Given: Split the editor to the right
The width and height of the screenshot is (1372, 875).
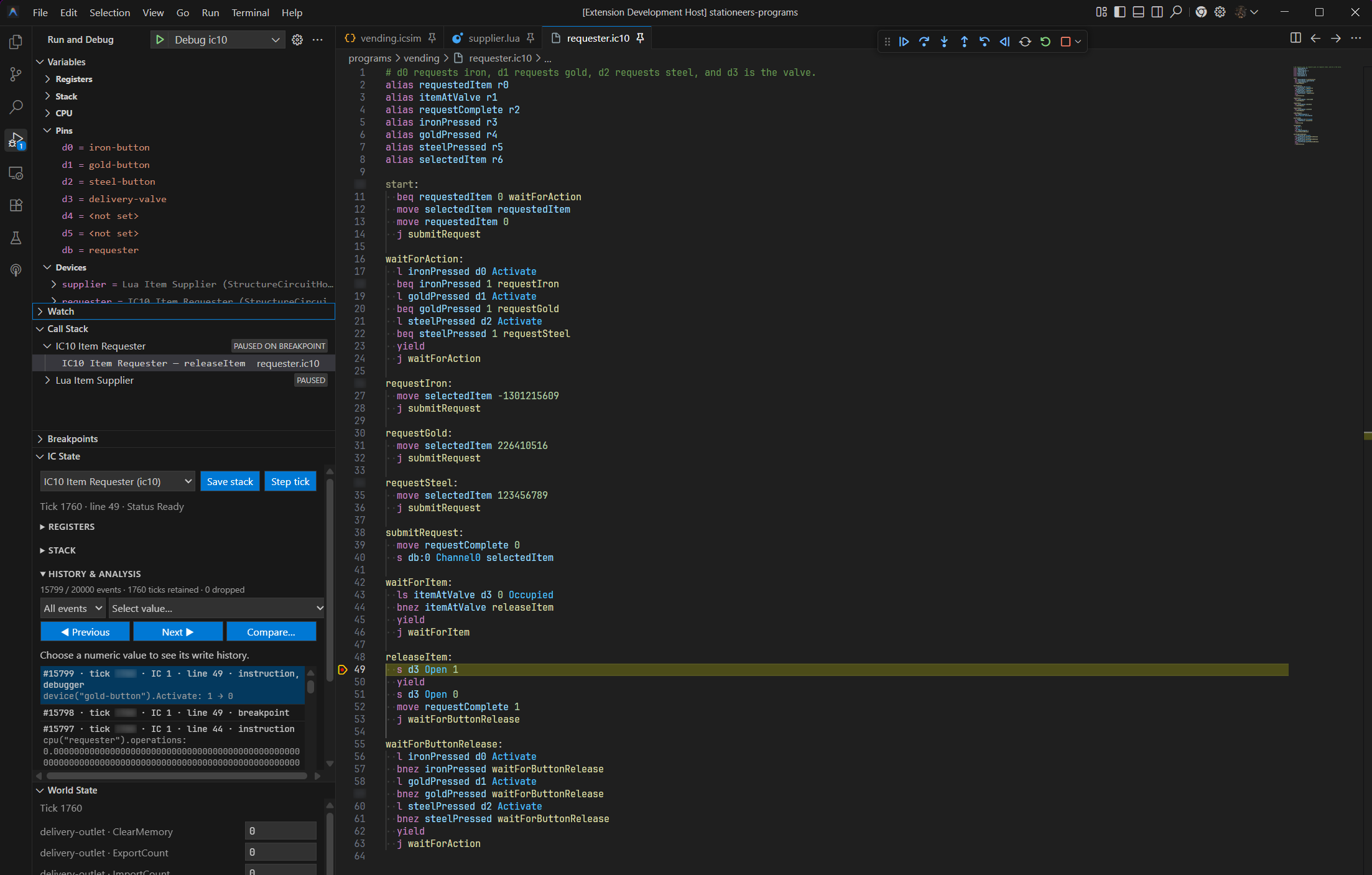Looking at the screenshot, I should (1296, 39).
